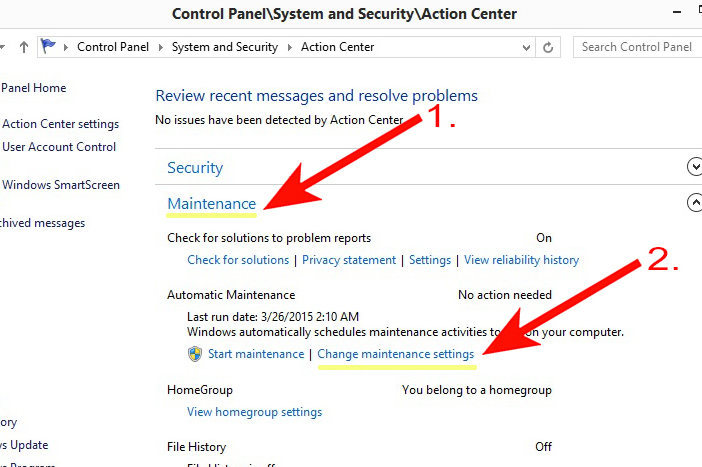Screen dimensions: 702x467
Task: Select Control Panel in the breadcrumb path
Action: point(114,47)
